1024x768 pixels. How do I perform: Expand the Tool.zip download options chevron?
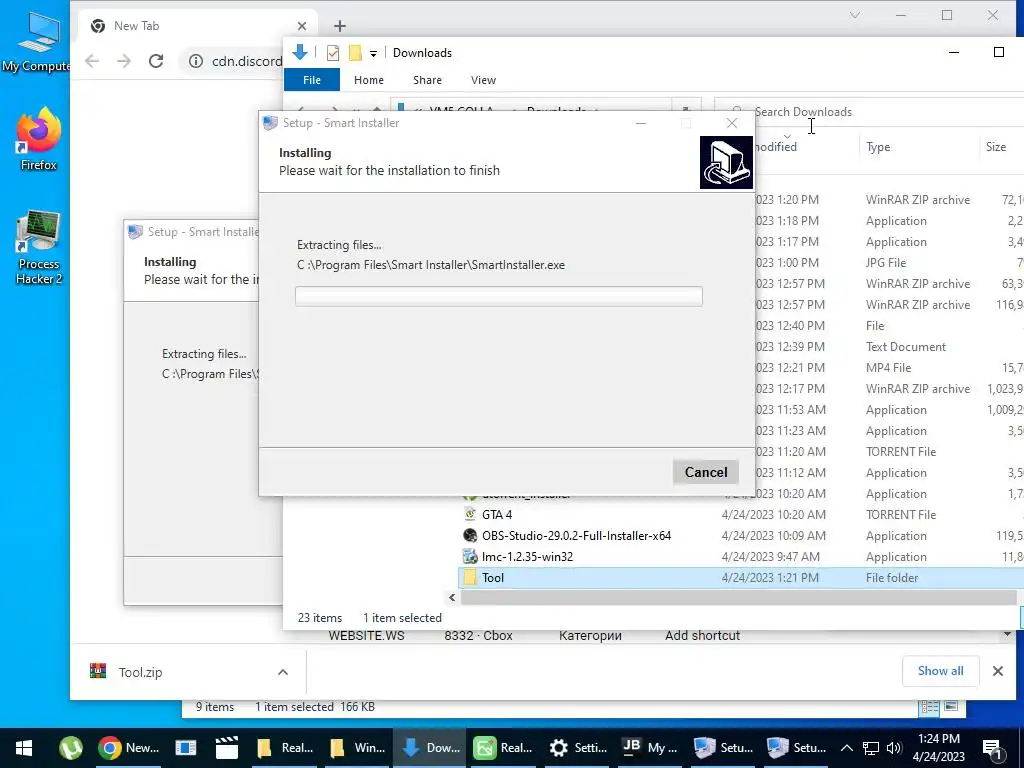tap(283, 672)
